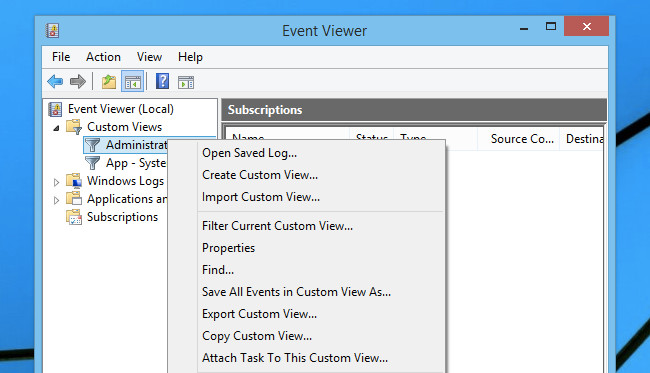Click the Windows Logs folder icon

pos(74,181)
